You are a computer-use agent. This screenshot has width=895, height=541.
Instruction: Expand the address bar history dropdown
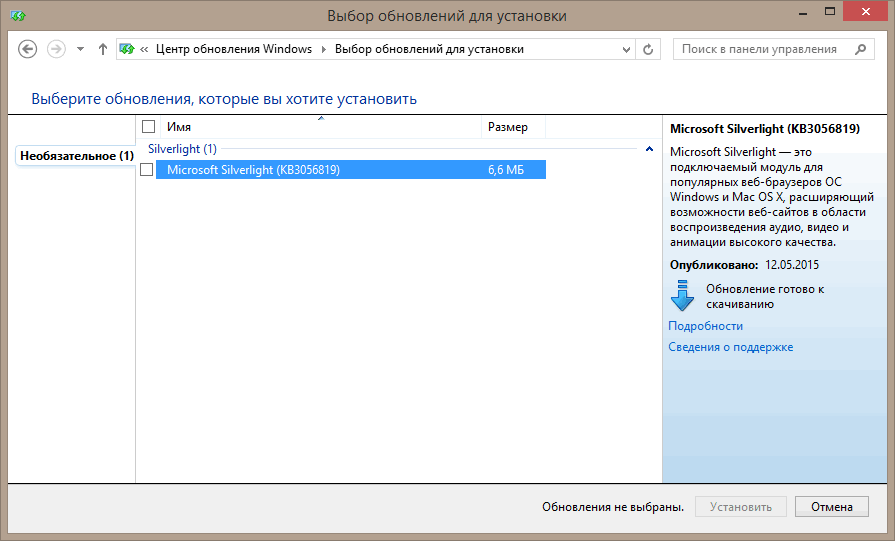[x=626, y=49]
